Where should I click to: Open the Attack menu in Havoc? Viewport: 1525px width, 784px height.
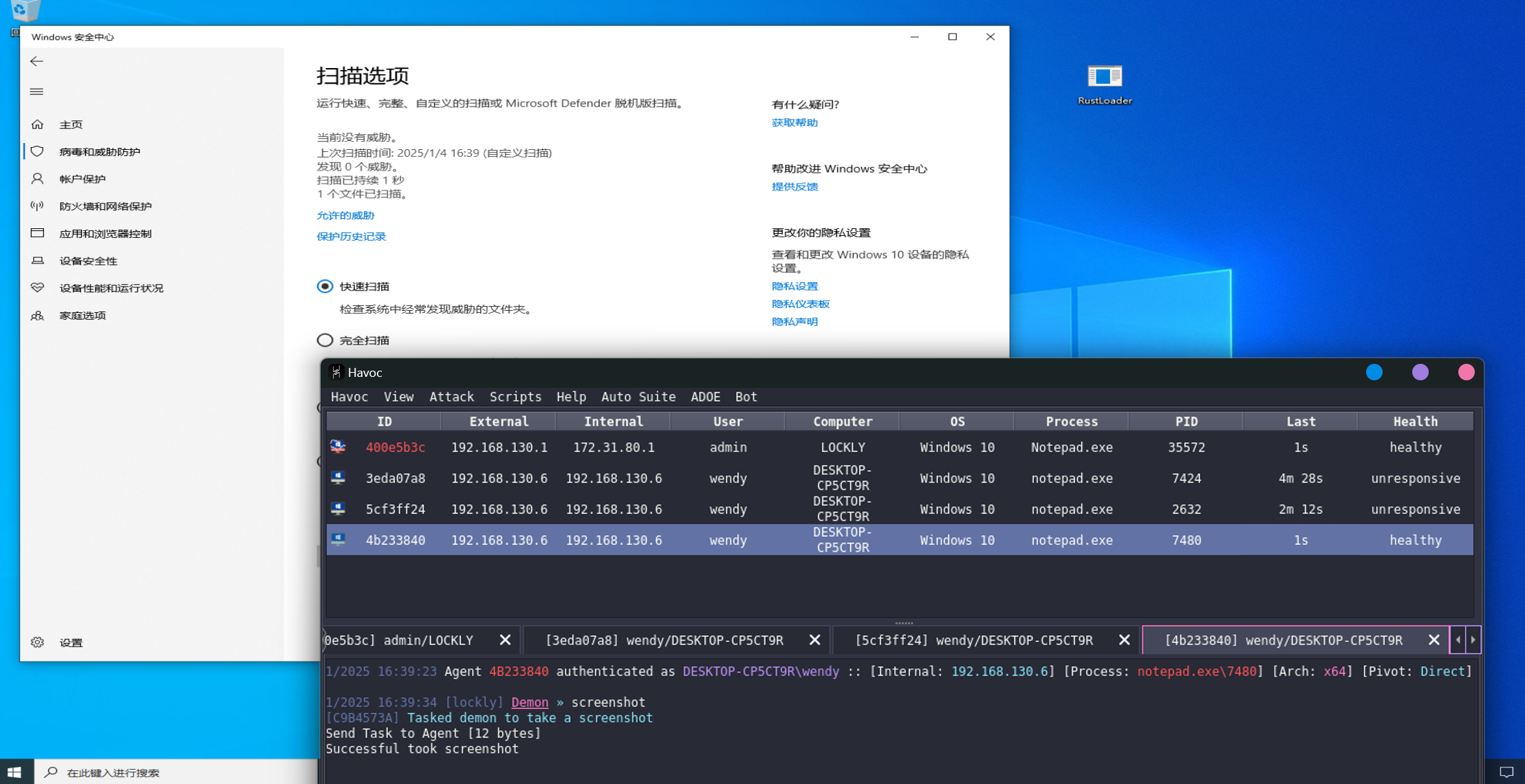point(451,397)
